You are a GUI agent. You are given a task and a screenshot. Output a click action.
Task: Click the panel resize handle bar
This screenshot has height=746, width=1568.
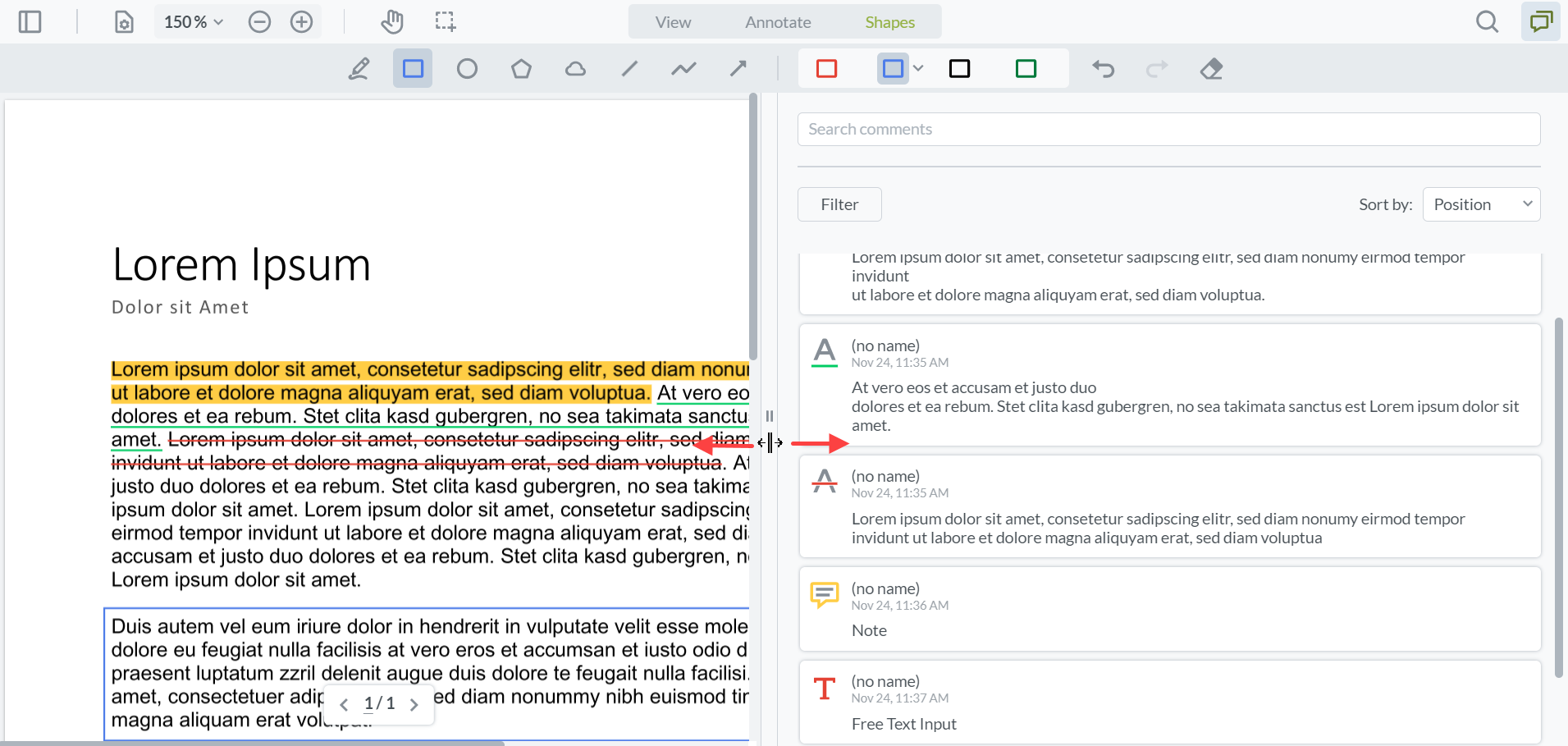tap(769, 417)
